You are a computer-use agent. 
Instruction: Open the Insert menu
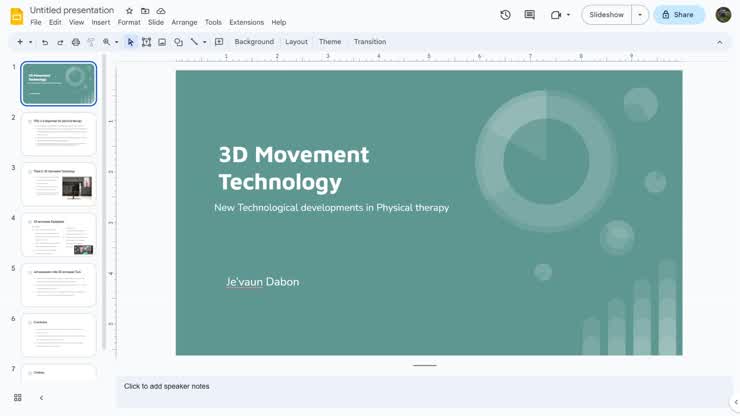coord(101,22)
